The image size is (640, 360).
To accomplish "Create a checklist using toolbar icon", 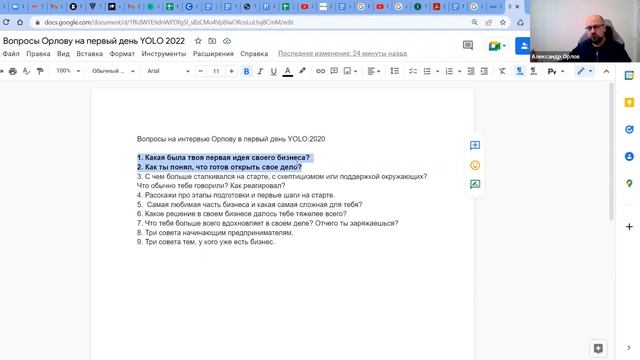I will click(413, 71).
